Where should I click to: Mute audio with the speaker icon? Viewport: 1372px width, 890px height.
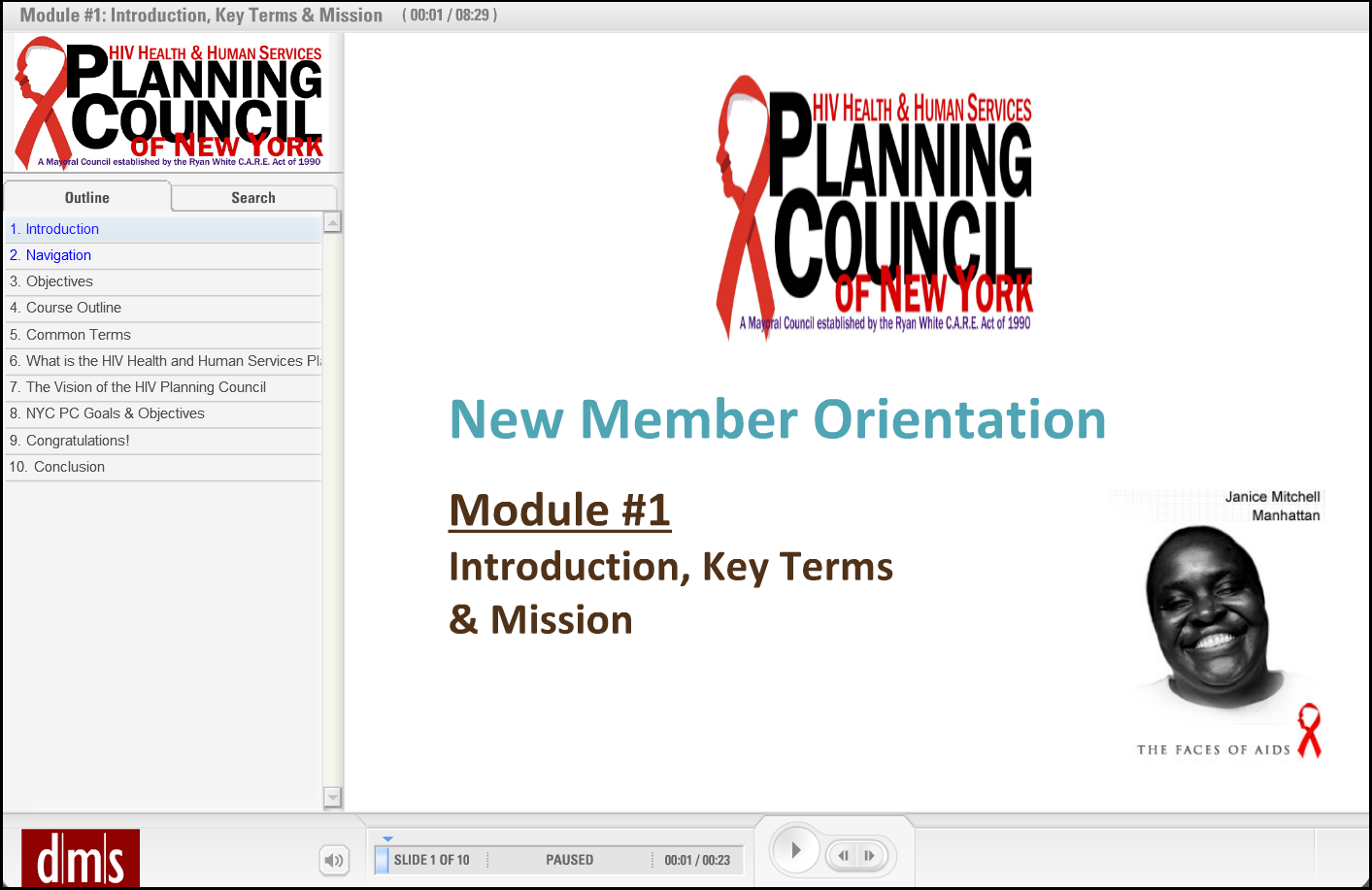pyautogui.click(x=334, y=860)
